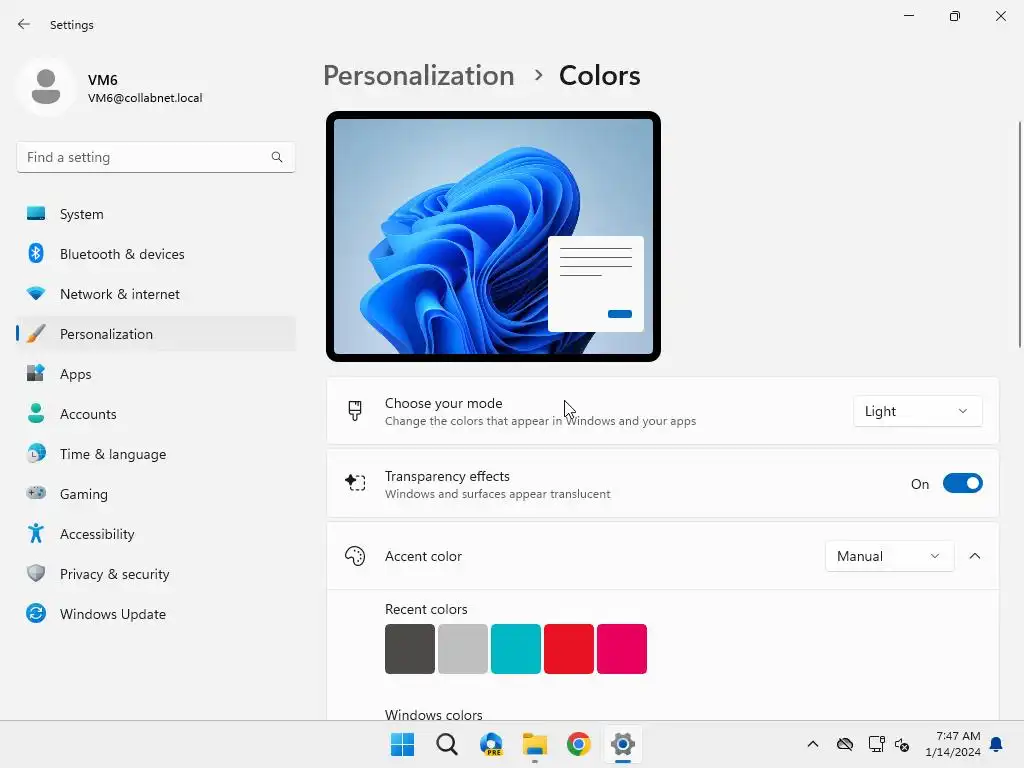Open Accessibility settings page
This screenshot has height=768, width=1024.
(x=156, y=534)
